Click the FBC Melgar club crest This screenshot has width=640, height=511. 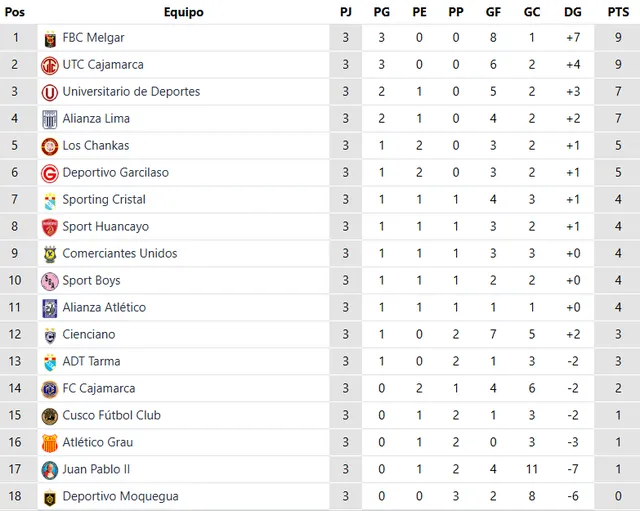50,38
